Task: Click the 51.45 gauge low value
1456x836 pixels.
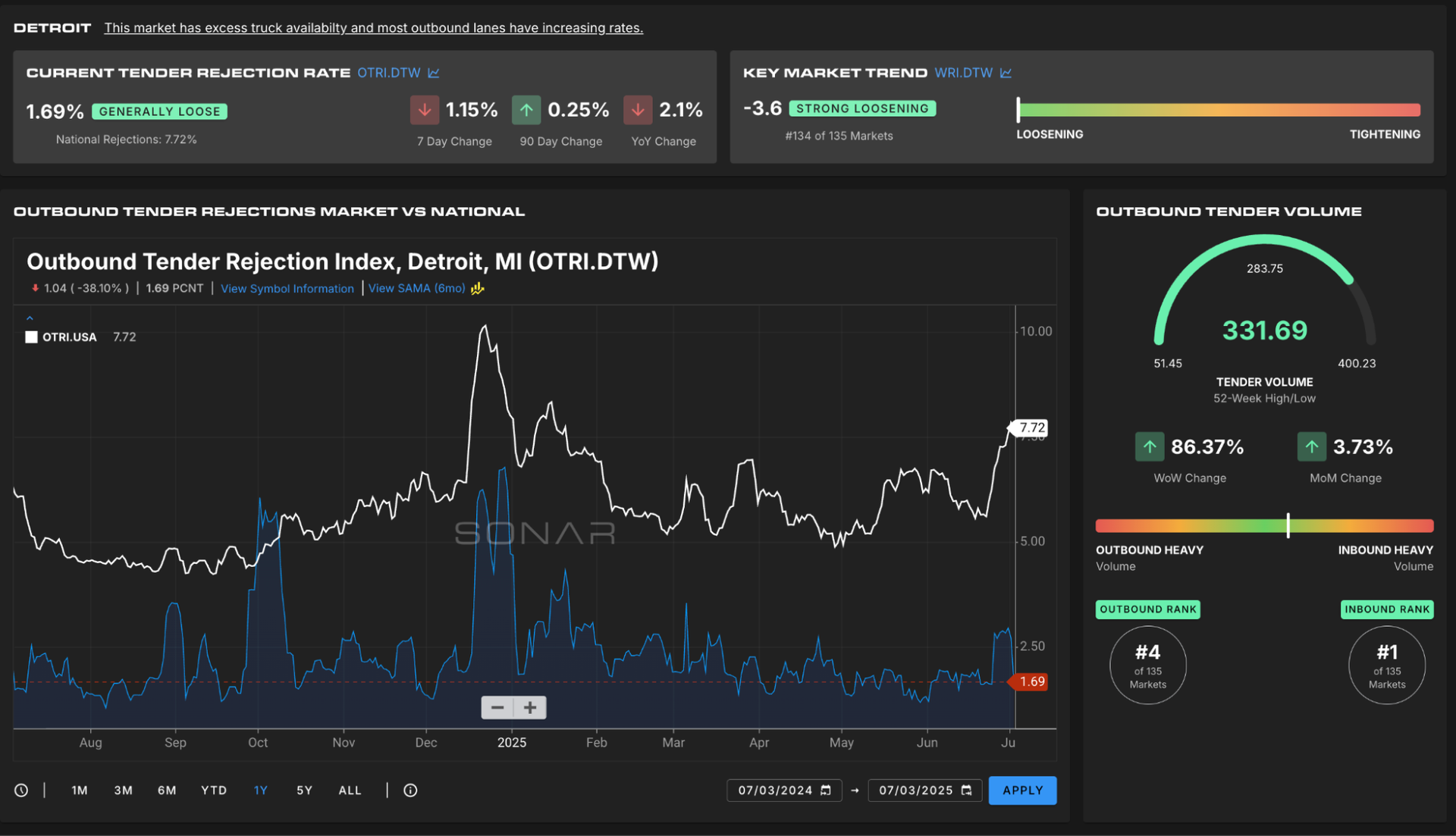Action: [x=1168, y=364]
